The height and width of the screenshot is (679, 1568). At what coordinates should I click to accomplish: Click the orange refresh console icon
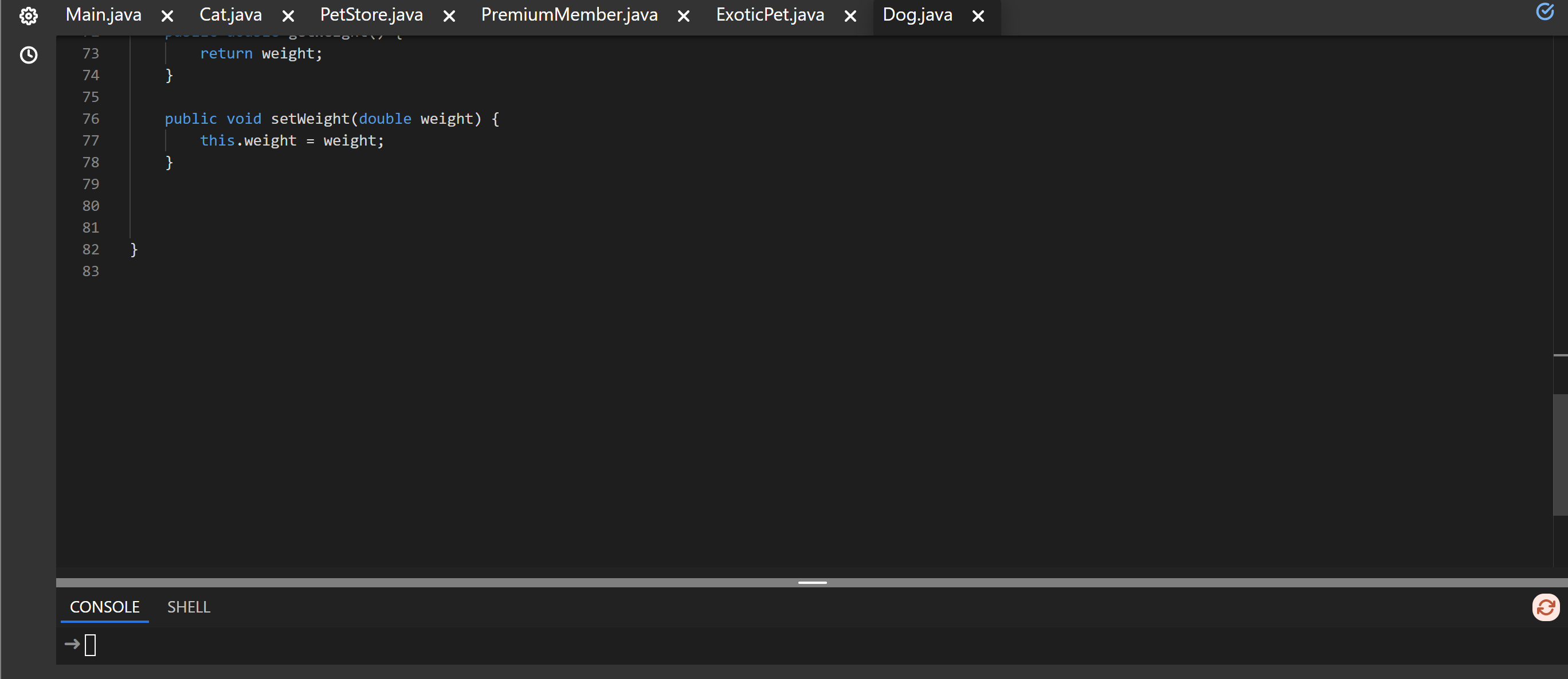coord(1546,607)
